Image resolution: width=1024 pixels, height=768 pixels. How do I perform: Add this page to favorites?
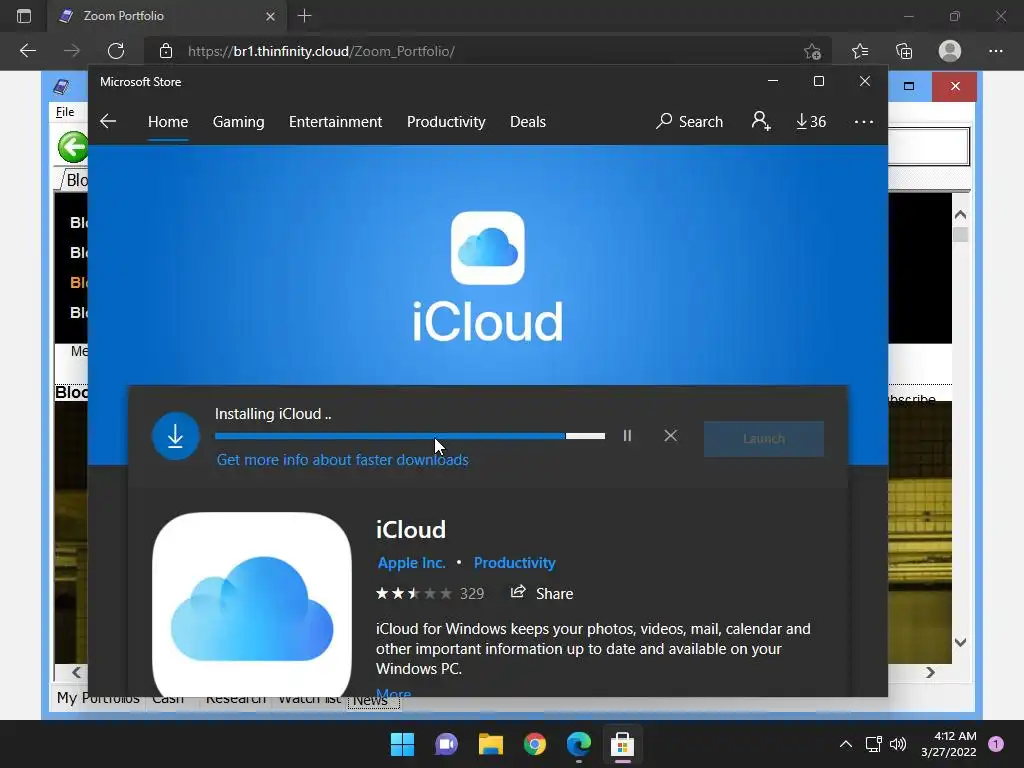pos(812,51)
